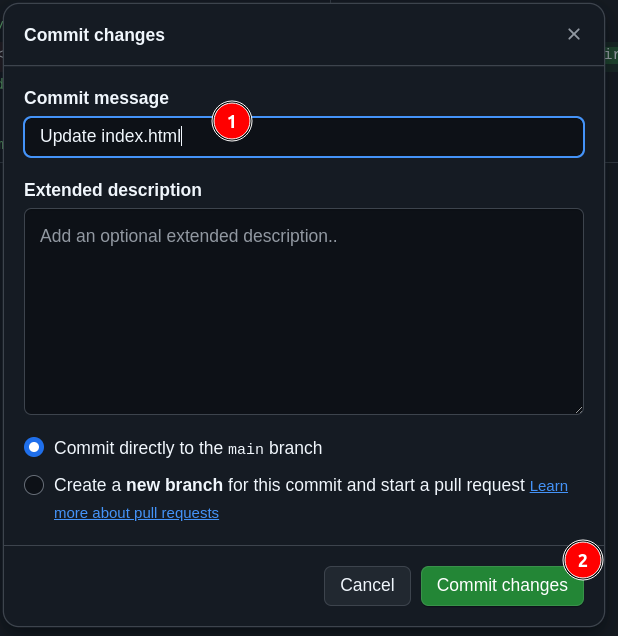Click the "Add an optional extended description" placeholder
618x636 pixels.
[x=188, y=236]
